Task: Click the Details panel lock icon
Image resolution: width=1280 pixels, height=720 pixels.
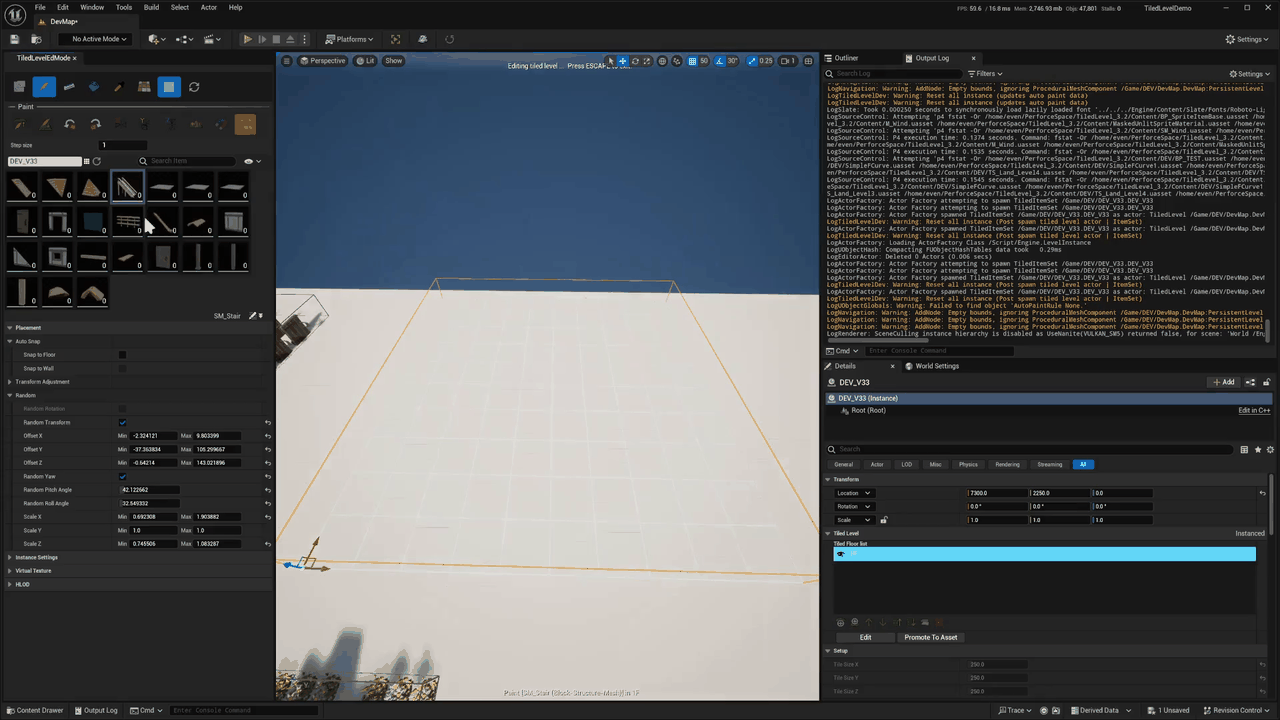Action: click(x=1267, y=382)
